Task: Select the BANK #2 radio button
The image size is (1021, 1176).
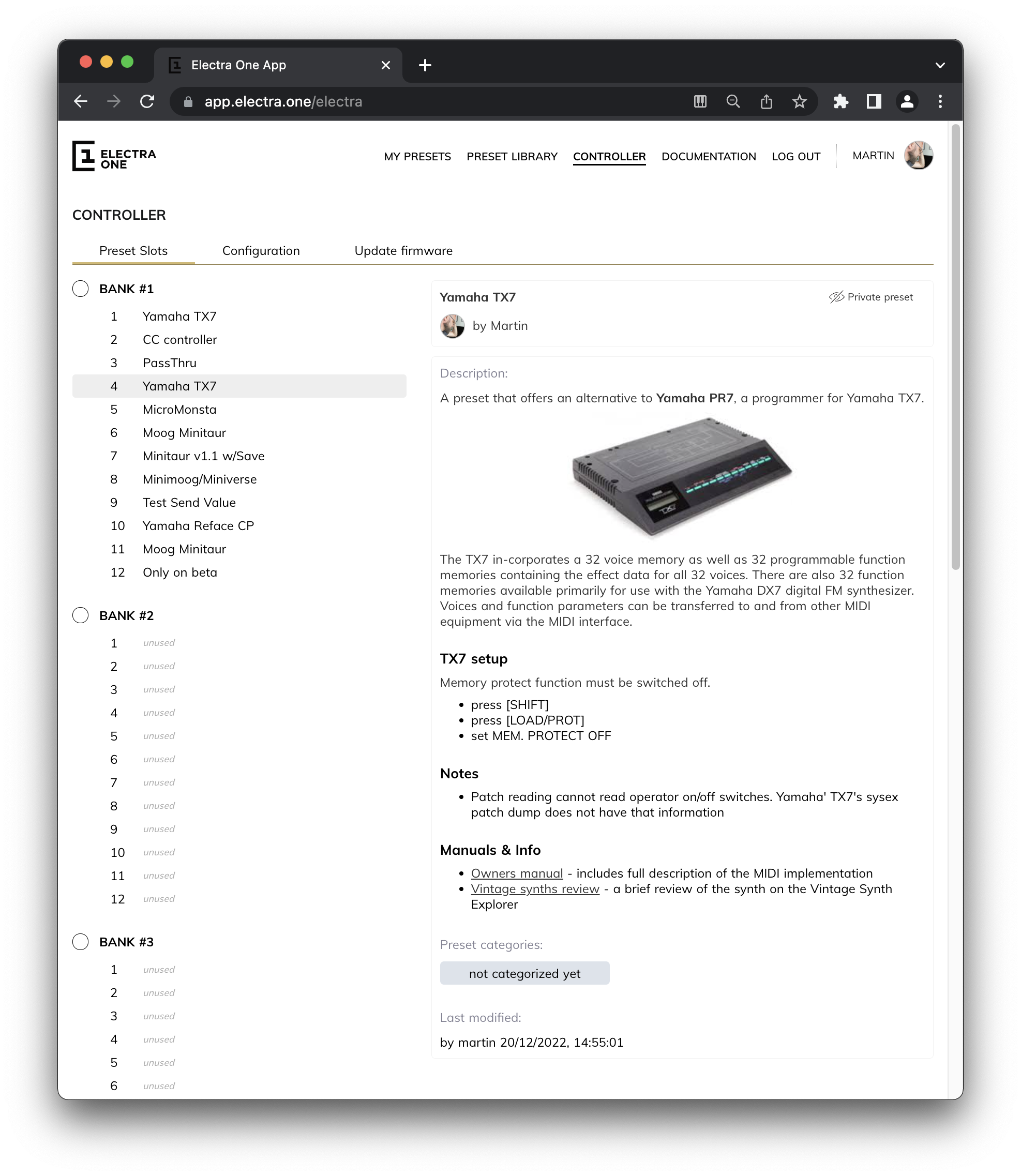Action: (80, 615)
